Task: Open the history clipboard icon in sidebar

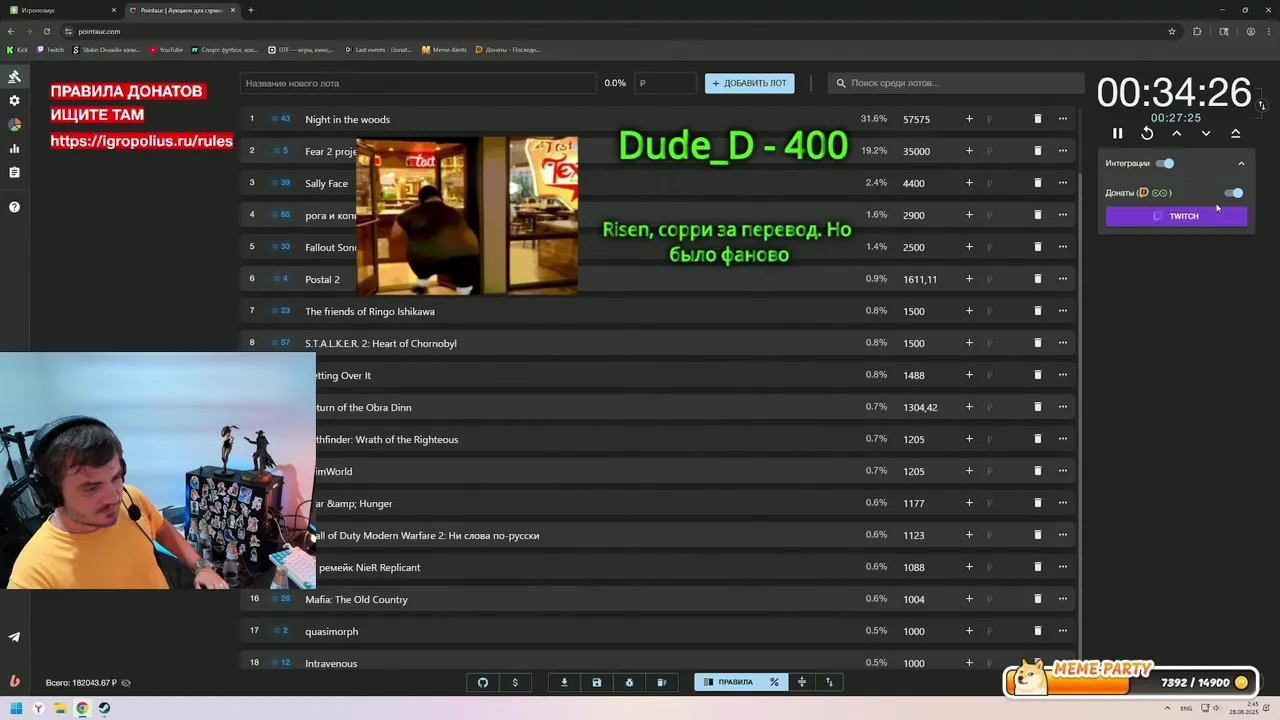Action: coord(14,173)
